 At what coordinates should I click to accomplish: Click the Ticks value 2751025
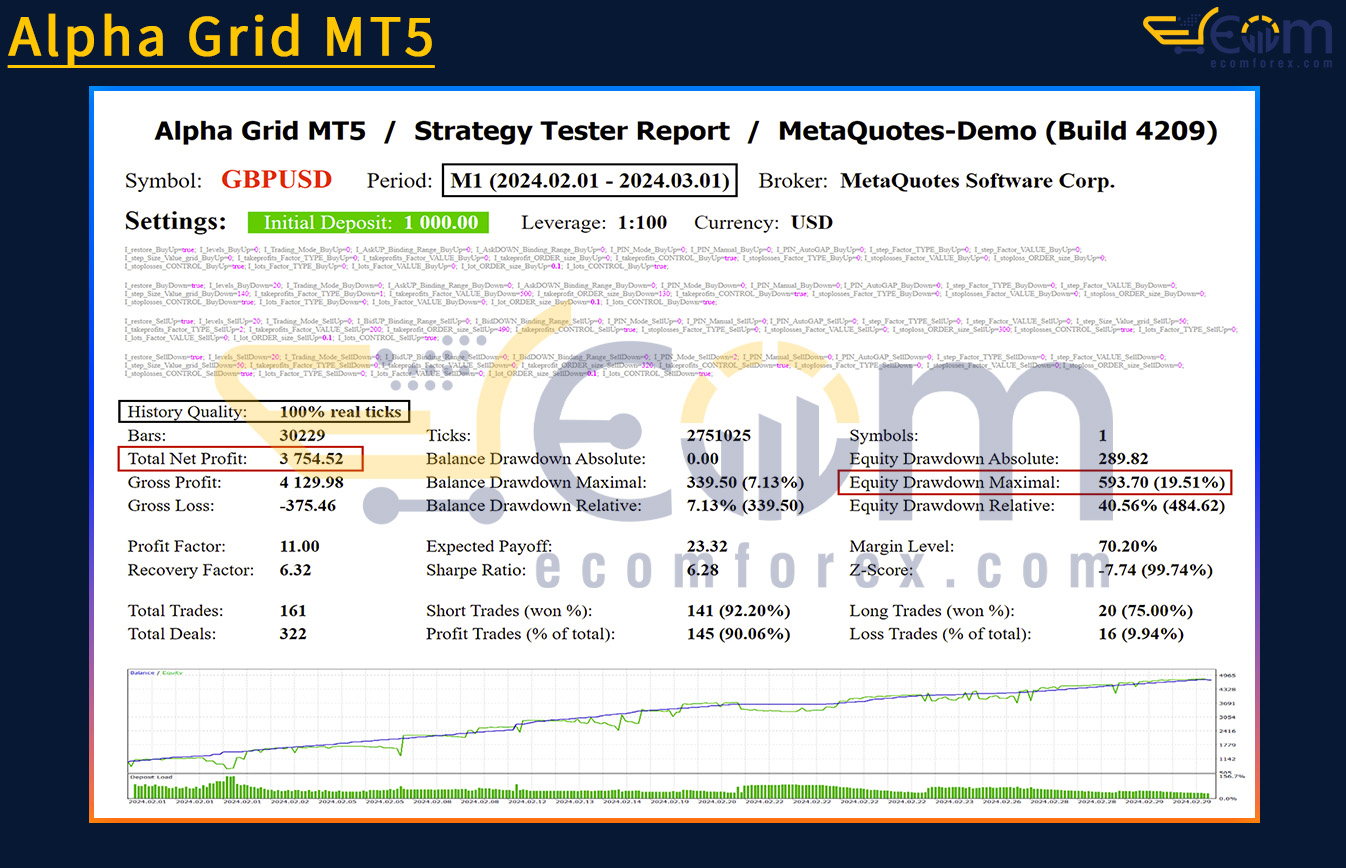point(718,436)
